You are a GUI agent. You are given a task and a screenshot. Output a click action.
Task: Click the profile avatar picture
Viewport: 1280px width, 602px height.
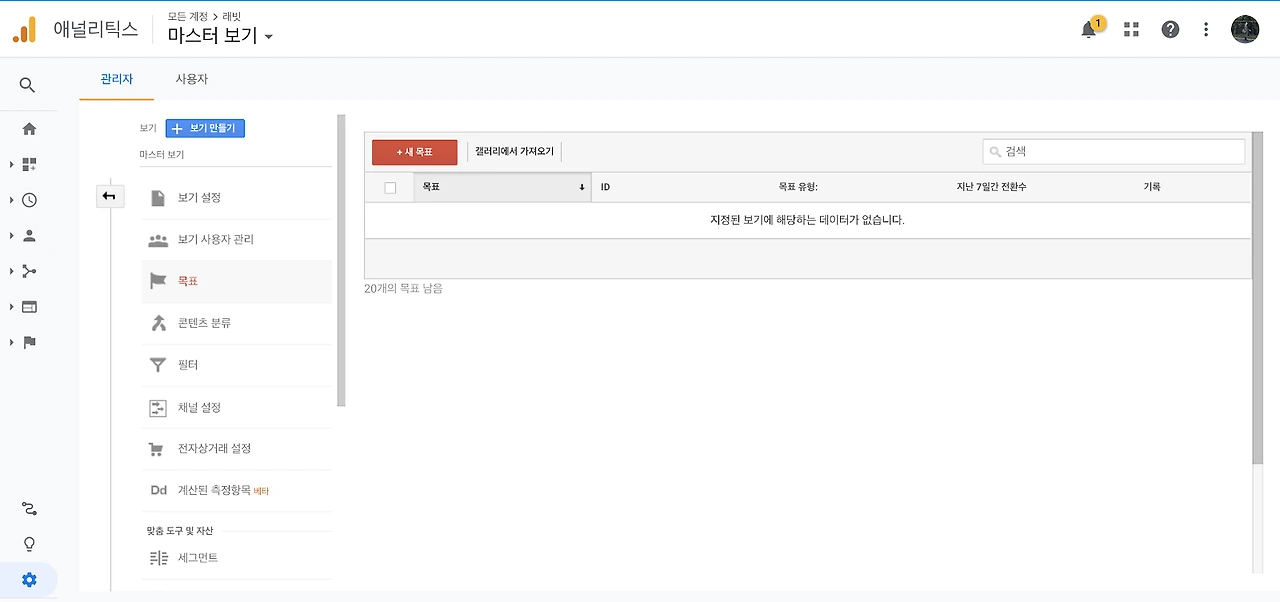(1245, 29)
